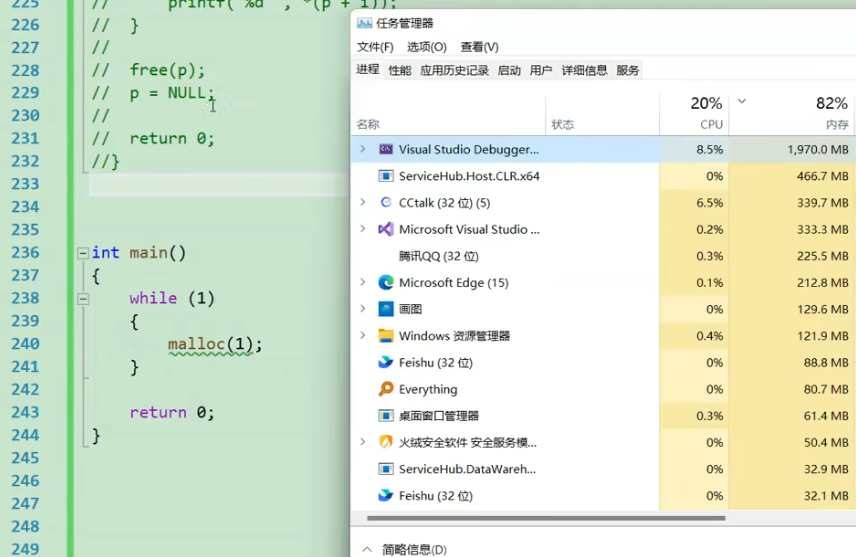Click the Everything search app icon

[386, 389]
